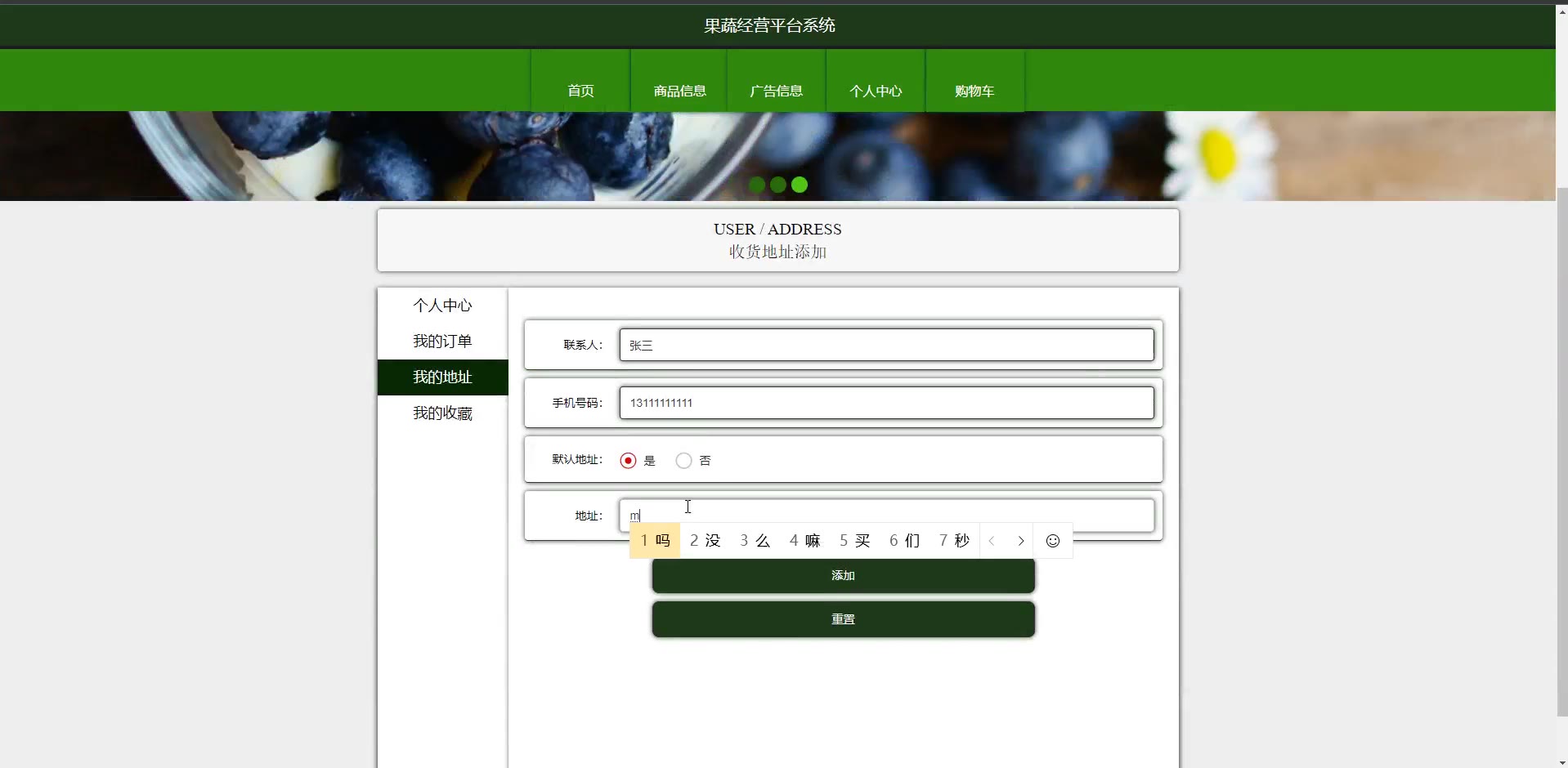This screenshot has height=768, width=1568.
Task: Go to next IME candidate page
Action: 1020,541
